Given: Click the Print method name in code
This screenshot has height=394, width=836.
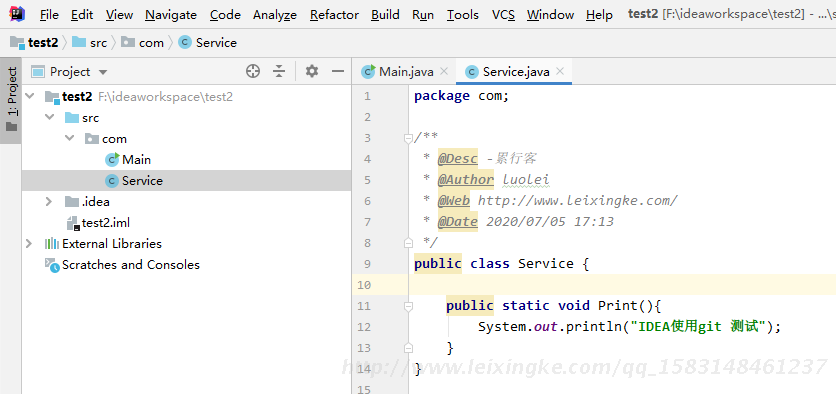Looking at the screenshot, I should point(617,305).
